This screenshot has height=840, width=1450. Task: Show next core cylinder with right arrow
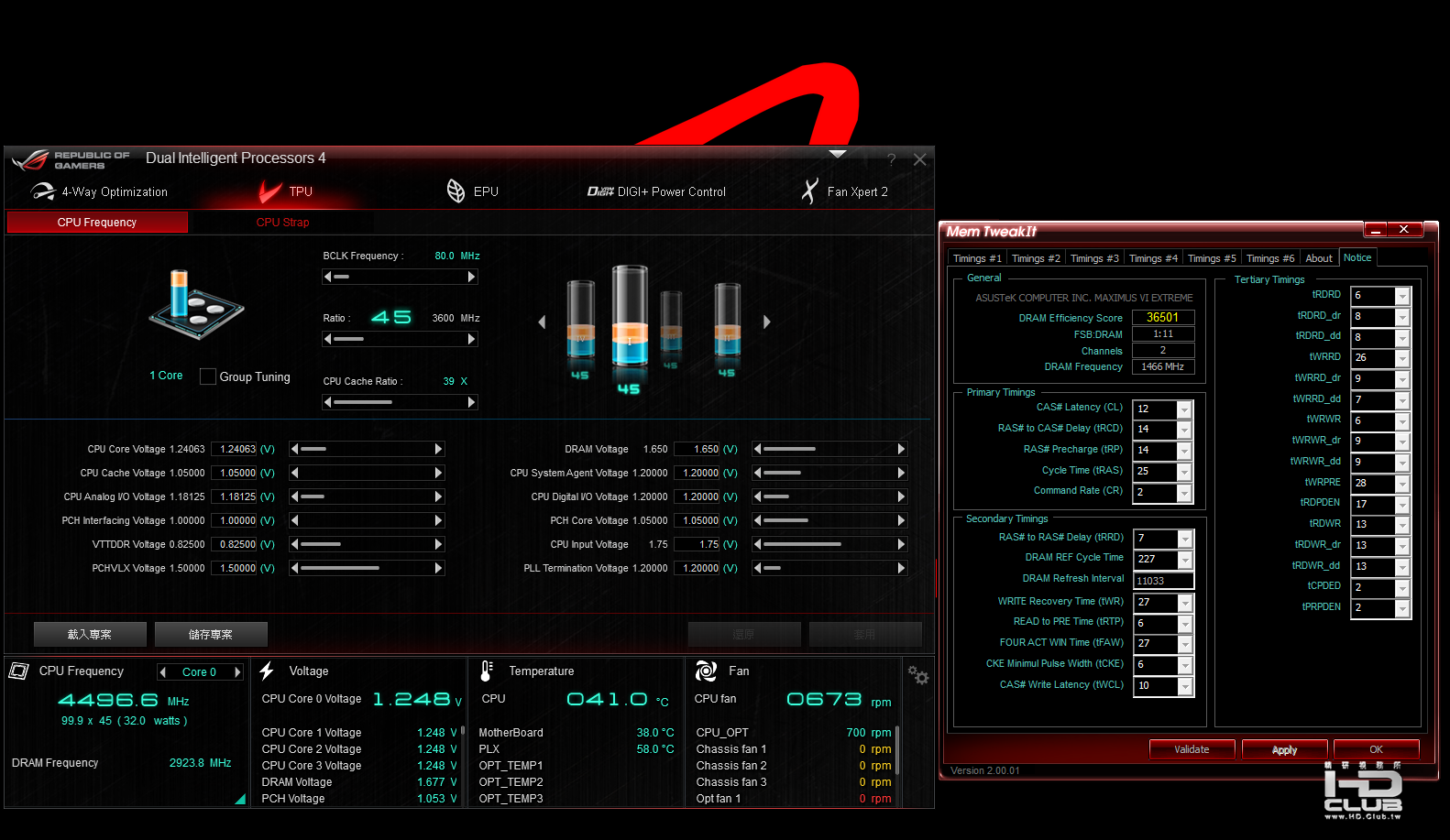[x=767, y=322]
